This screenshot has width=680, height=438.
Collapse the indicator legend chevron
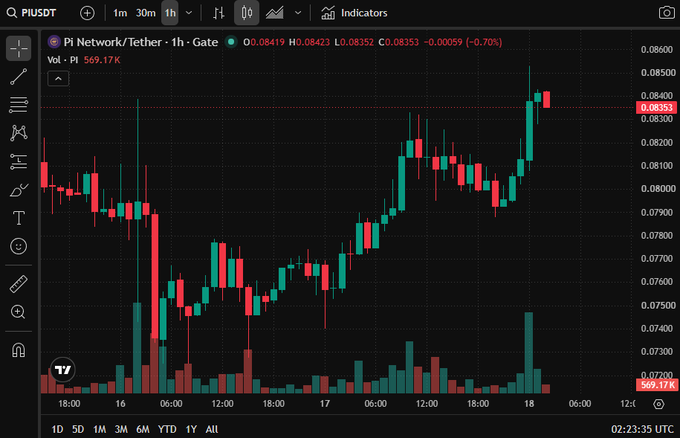[58, 79]
